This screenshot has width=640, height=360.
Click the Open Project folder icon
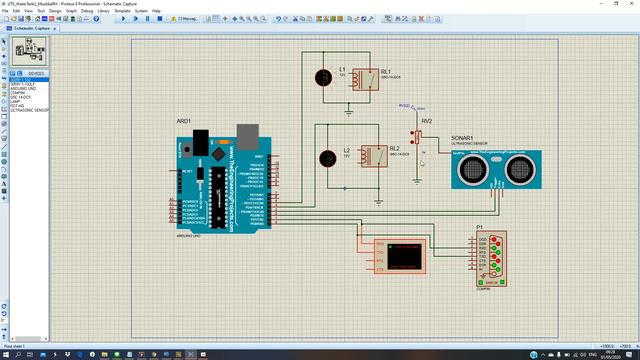click(x=14, y=19)
